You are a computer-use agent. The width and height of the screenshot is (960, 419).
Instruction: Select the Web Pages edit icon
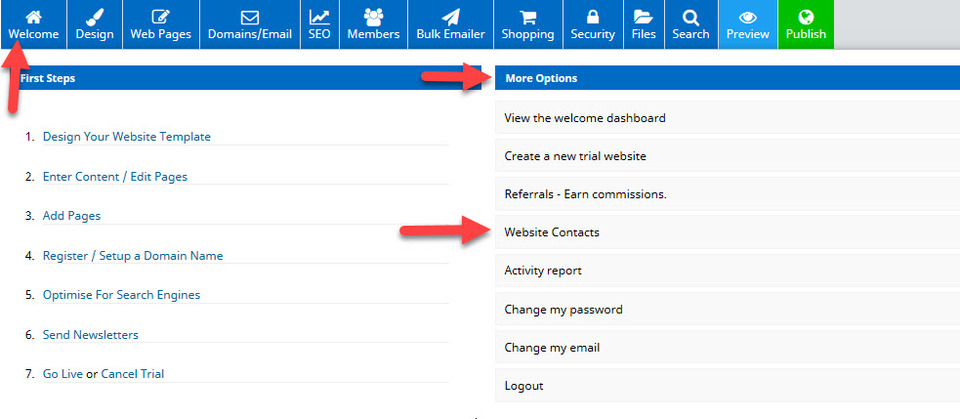(x=160, y=17)
